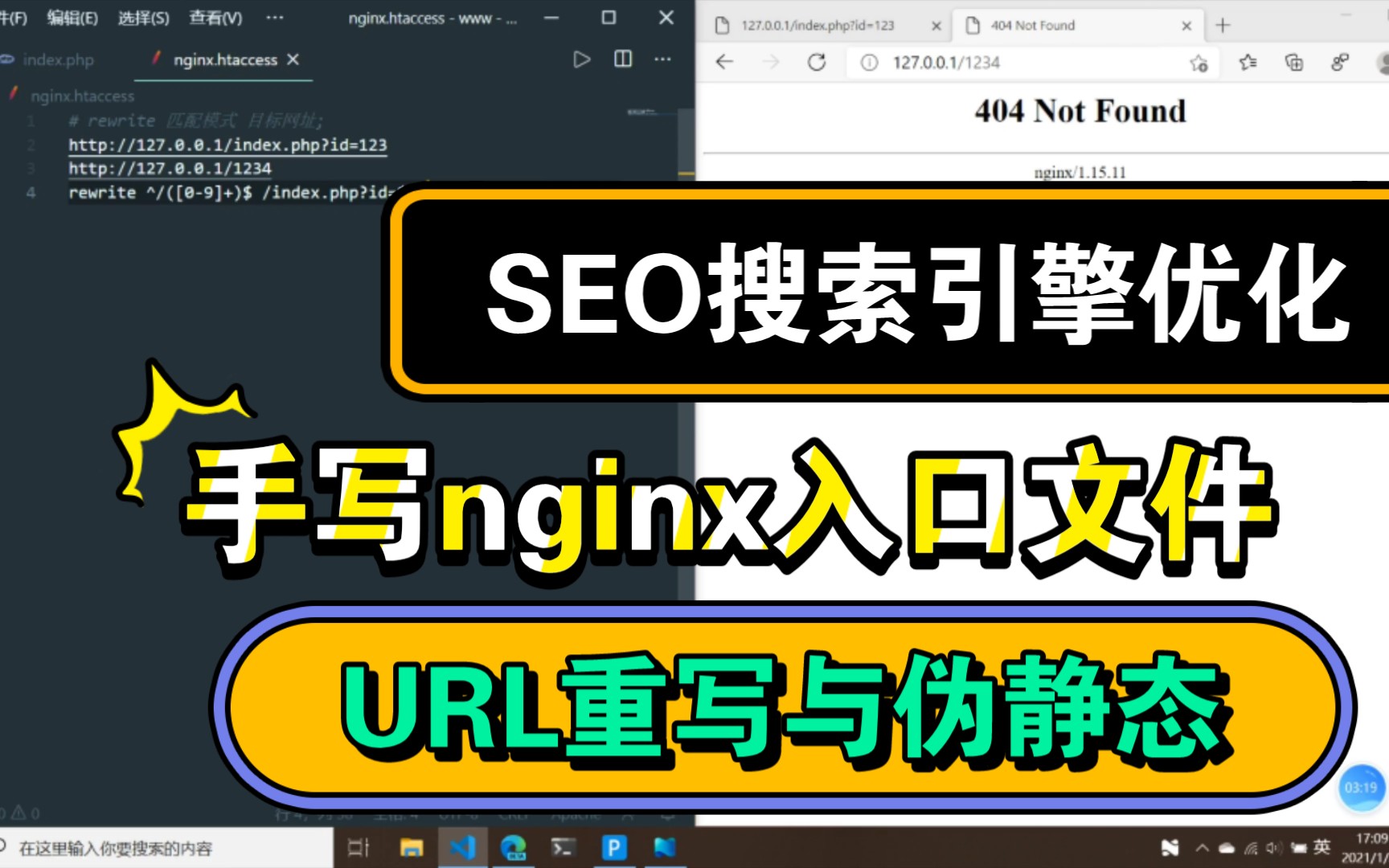This screenshot has width=1389, height=868.
Task: Click the 404 Not Found heading
Action: pyautogui.click(x=1080, y=111)
